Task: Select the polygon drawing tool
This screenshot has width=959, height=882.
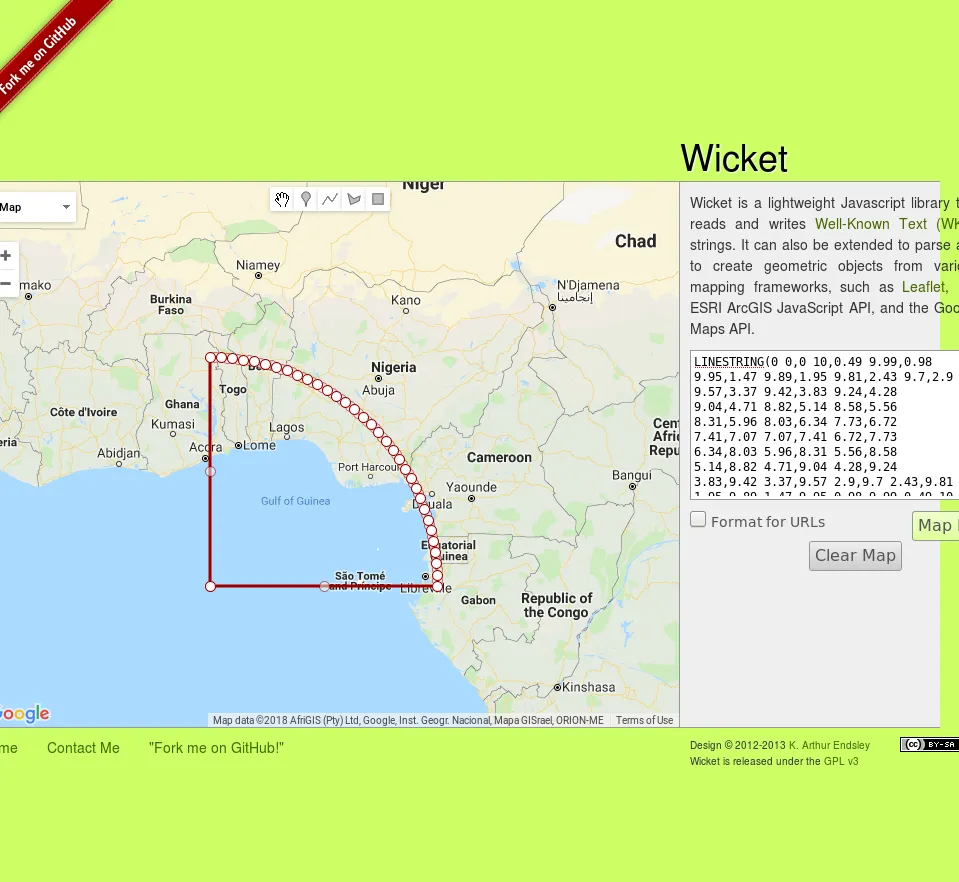Action: (x=354, y=199)
